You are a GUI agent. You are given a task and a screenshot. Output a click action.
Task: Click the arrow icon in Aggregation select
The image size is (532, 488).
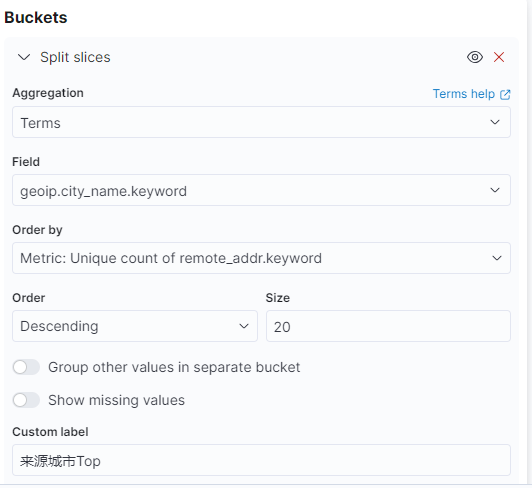(x=495, y=122)
